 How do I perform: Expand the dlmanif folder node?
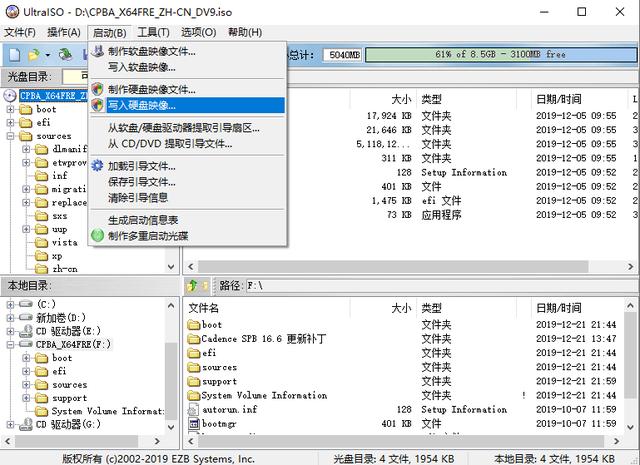[26, 149]
